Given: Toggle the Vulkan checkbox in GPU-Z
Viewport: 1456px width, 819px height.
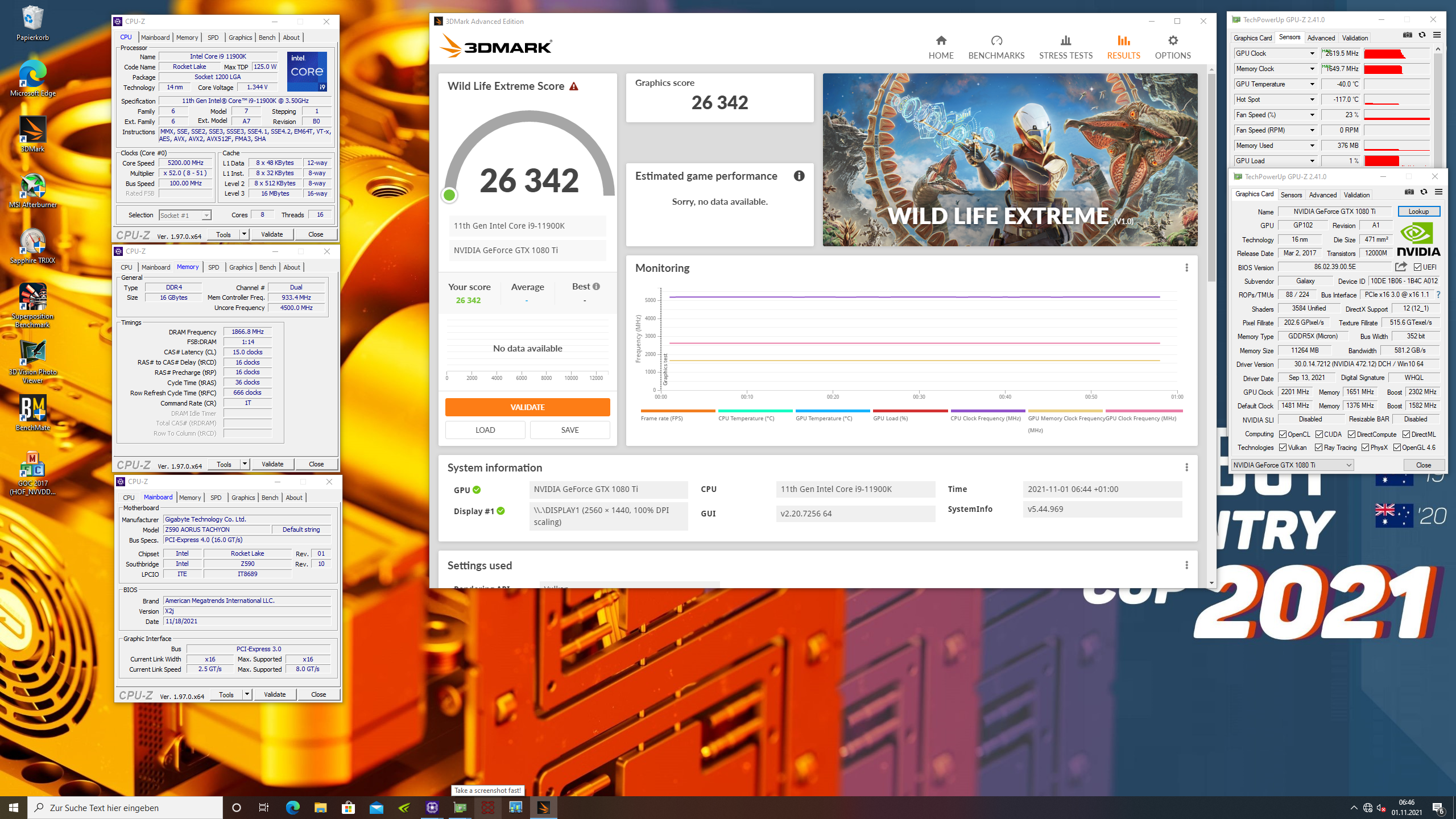Looking at the screenshot, I should coord(1283,448).
